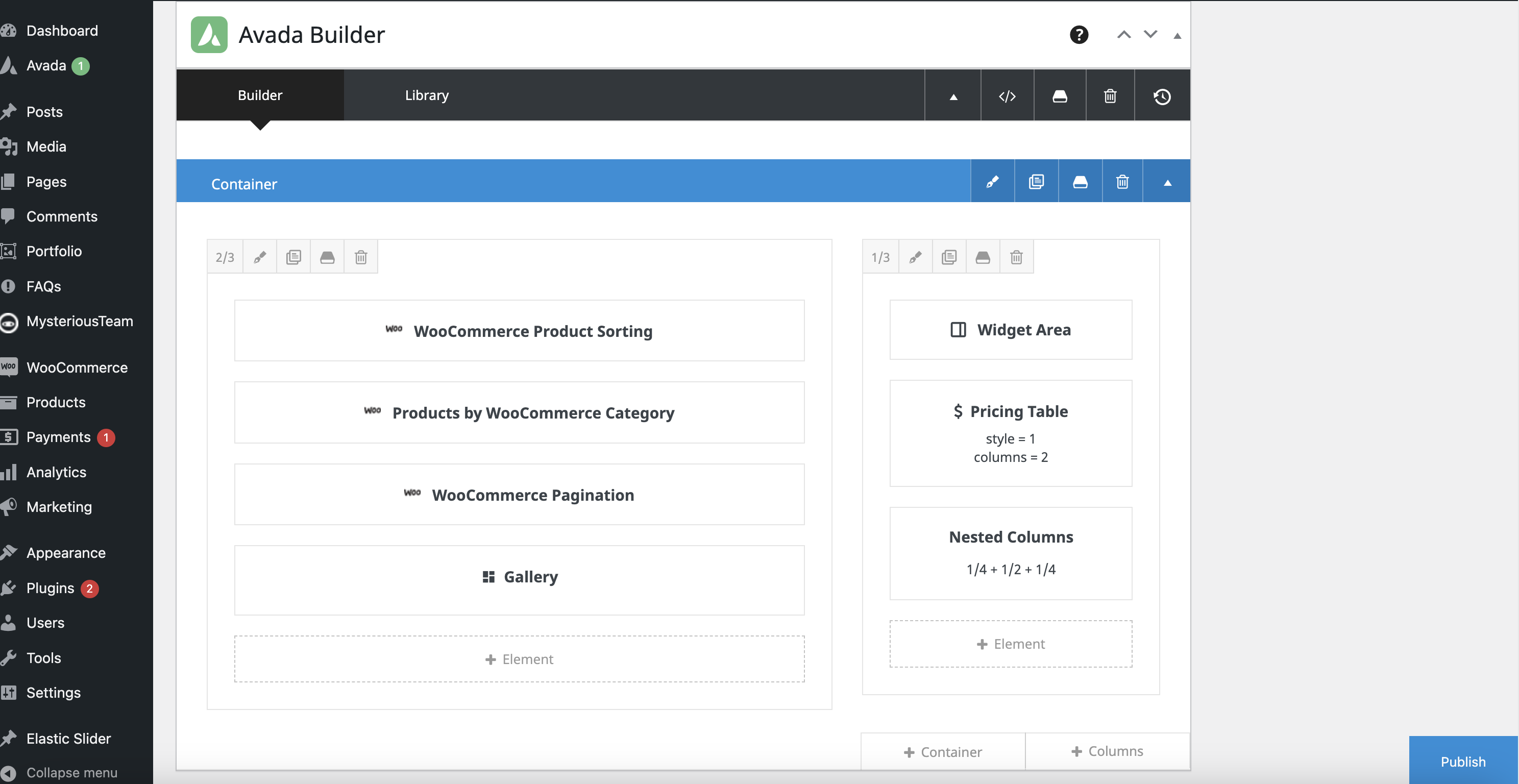Change the 1/3 column size

click(880, 257)
